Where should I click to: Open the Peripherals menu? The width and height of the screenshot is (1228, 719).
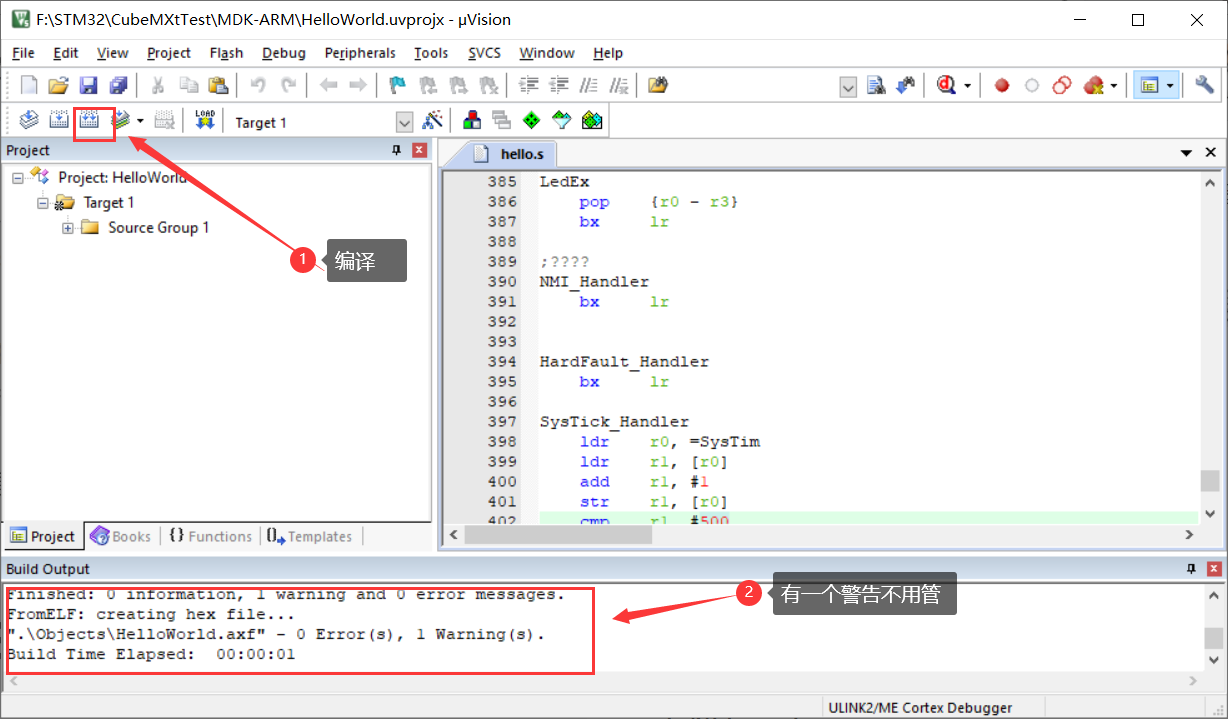pos(360,53)
